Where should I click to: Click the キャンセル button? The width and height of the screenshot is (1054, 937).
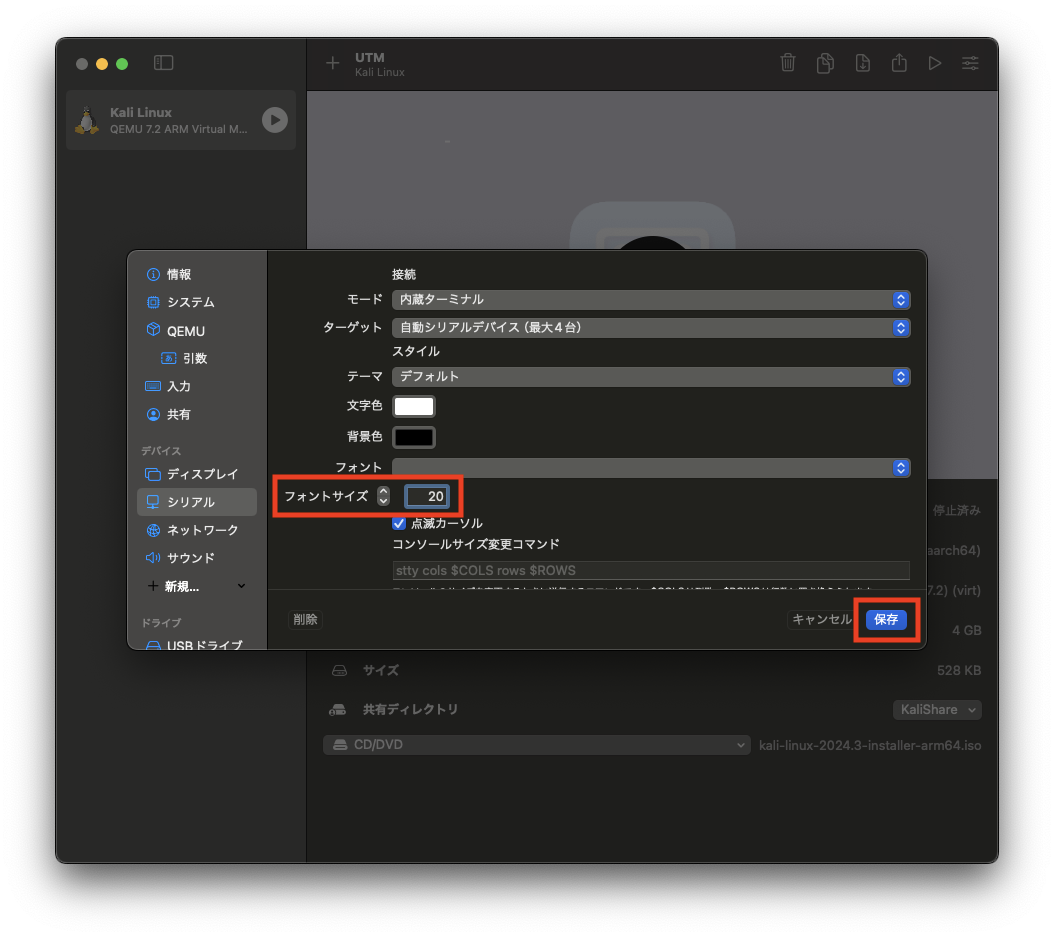(821, 619)
